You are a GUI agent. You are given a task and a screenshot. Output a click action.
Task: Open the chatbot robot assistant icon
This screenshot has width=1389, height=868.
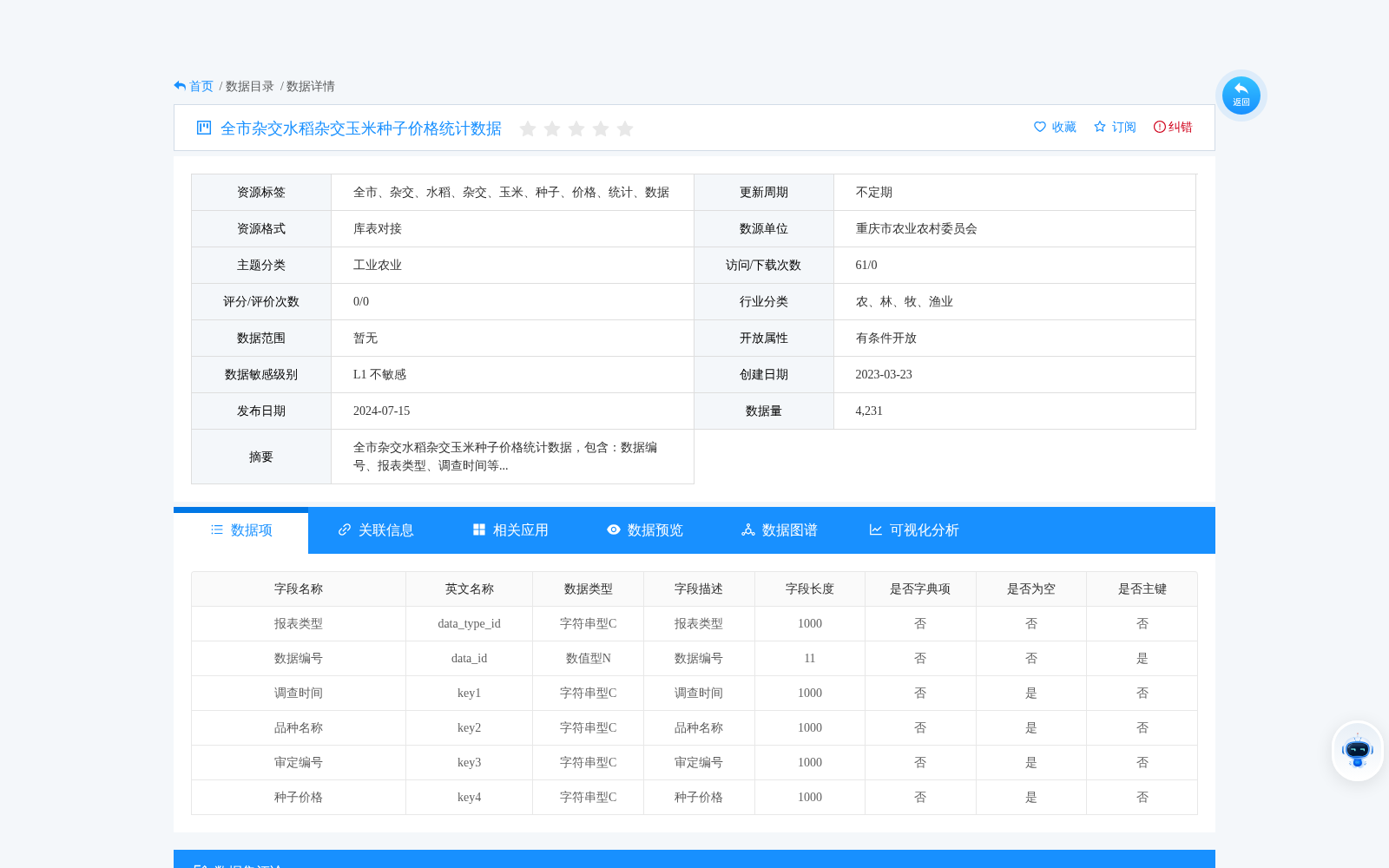click(1357, 751)
